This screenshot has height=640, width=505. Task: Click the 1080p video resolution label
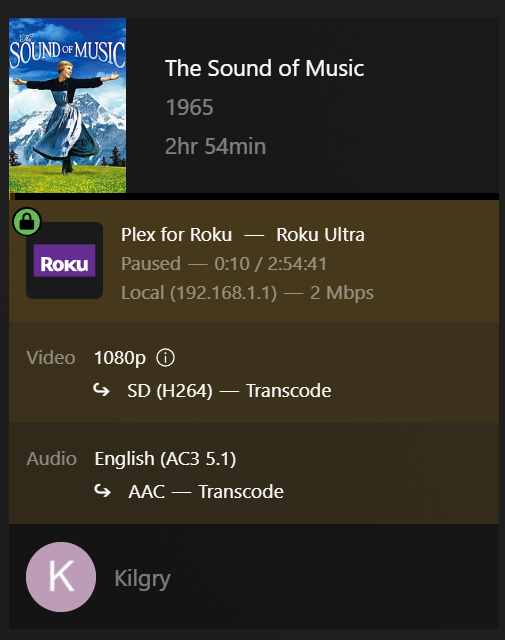120,358
